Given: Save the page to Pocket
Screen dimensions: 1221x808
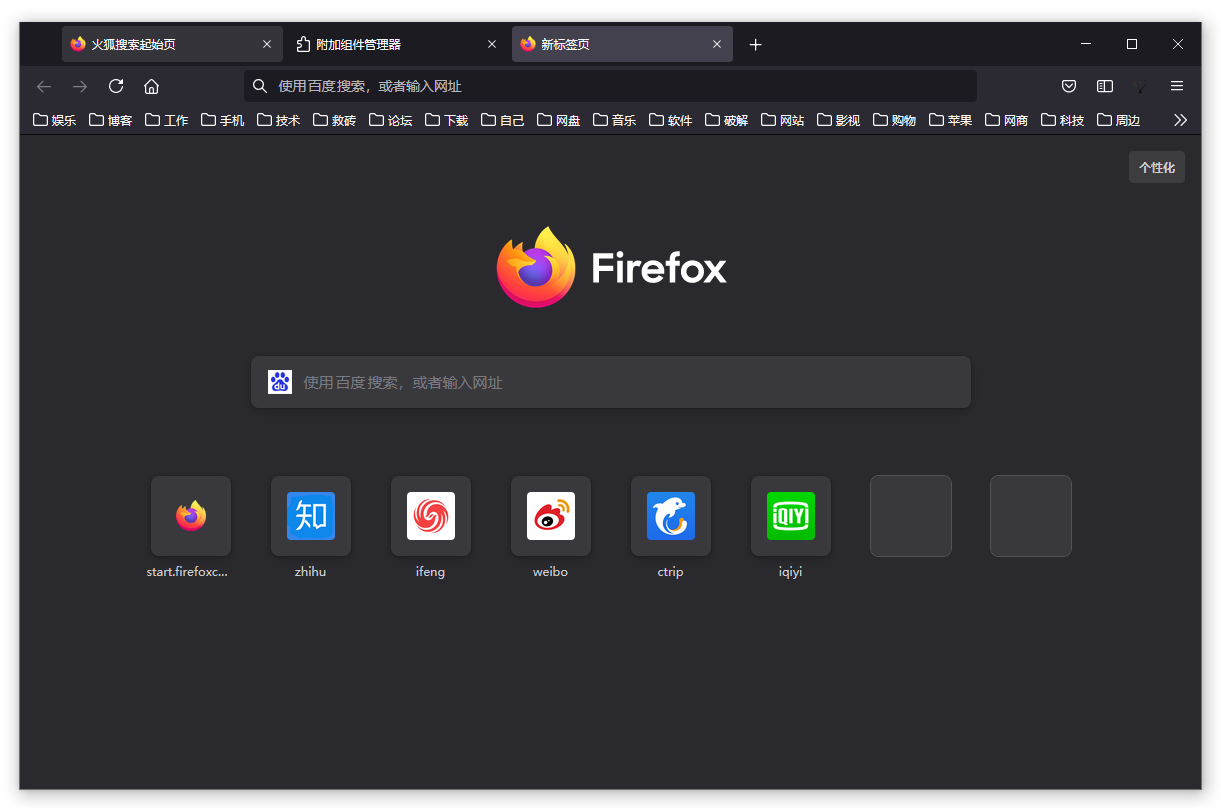Looking at the screenshot, I should 1068,86.
